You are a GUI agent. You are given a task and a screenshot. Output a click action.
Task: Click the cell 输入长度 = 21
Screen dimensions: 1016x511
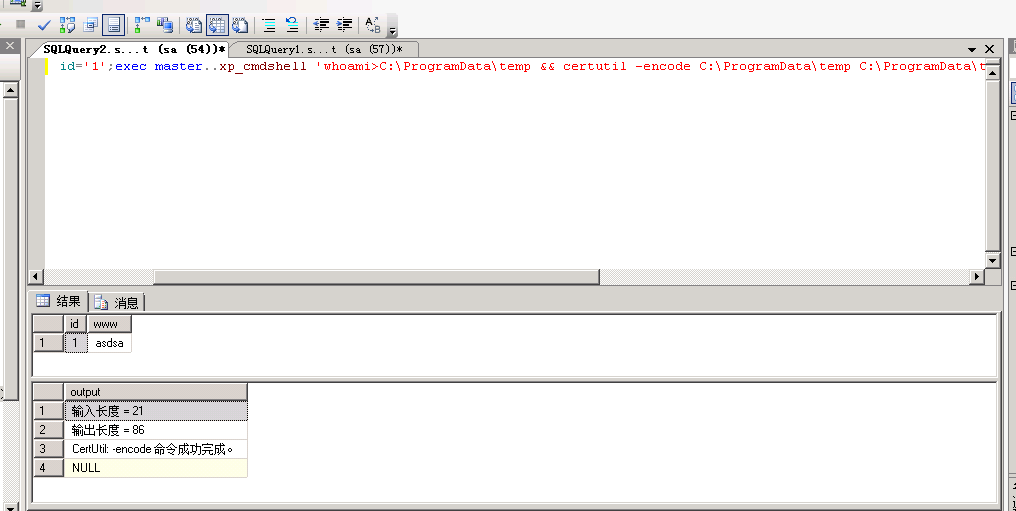[156, 411]
